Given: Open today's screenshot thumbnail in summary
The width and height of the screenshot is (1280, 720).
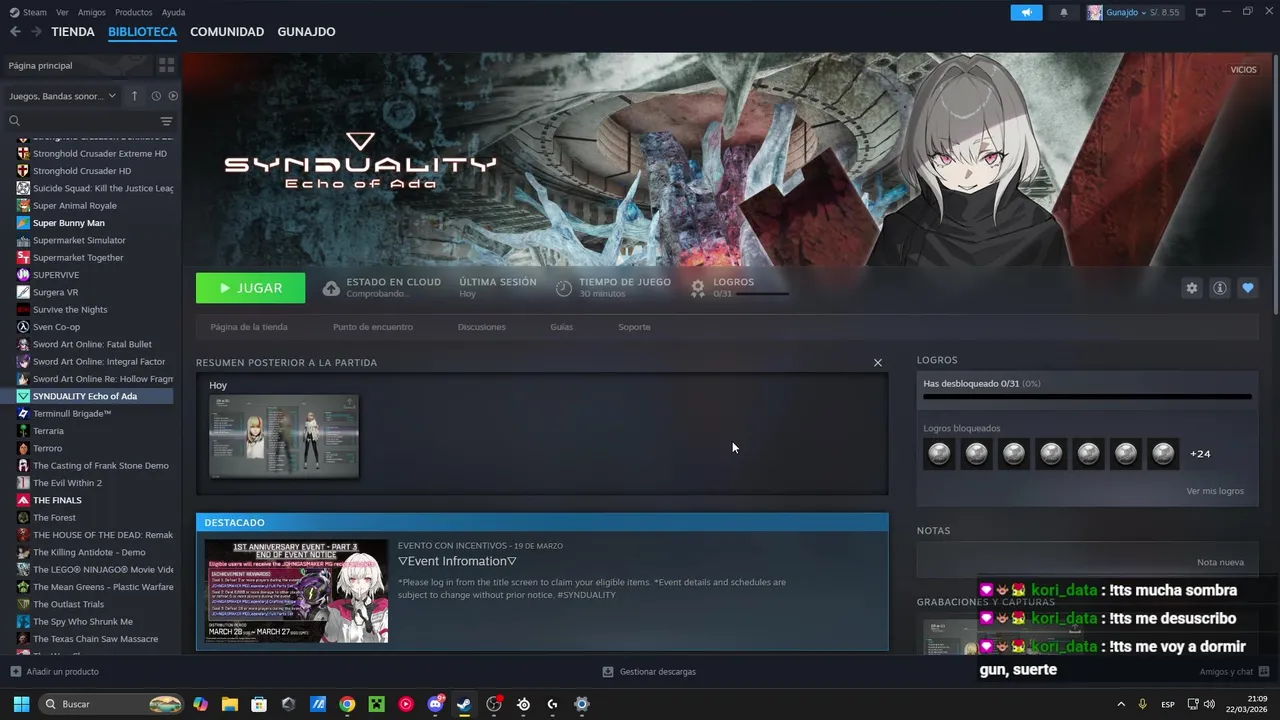Looking at the screenshot, I should [284, 436].
